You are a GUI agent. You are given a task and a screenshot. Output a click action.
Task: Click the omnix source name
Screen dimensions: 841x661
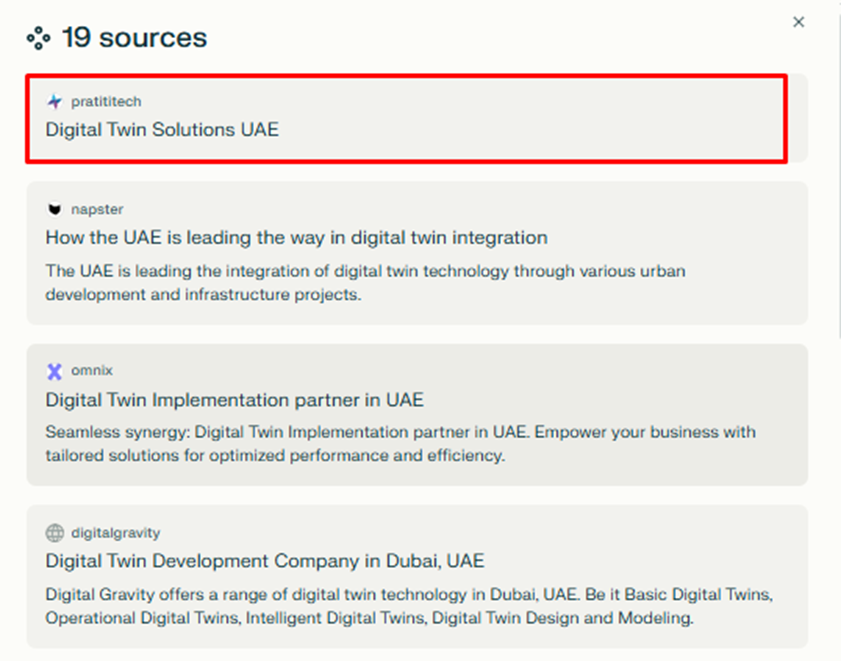(x=92, y=371)
